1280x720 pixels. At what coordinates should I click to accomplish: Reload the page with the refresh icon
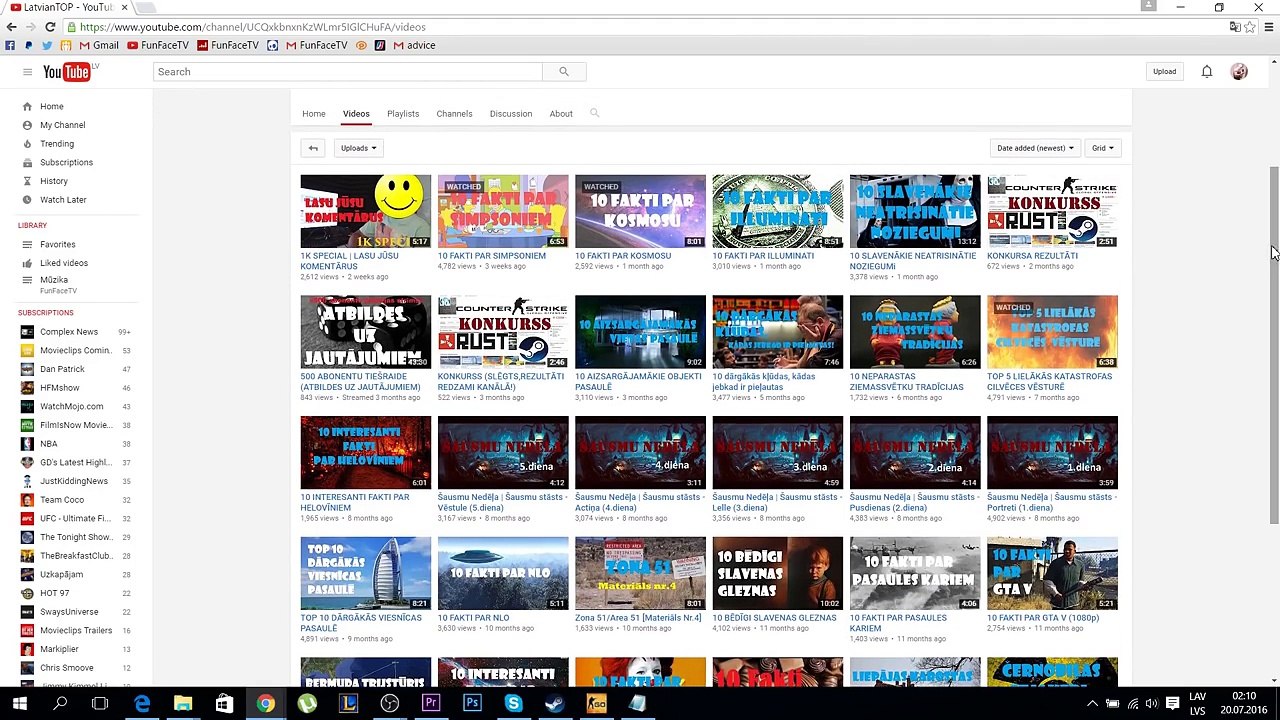50,27
